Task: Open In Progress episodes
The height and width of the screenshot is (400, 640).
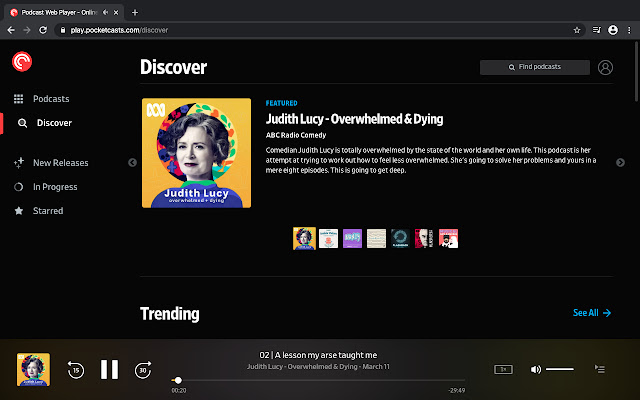Action: [x=55, y=187]
